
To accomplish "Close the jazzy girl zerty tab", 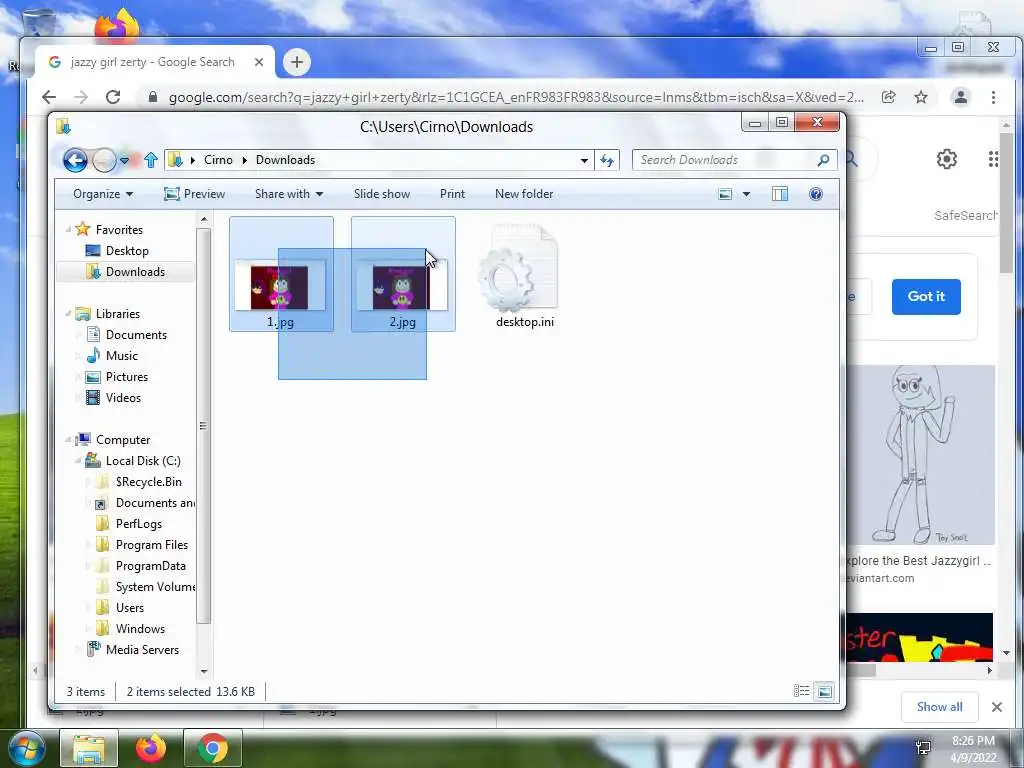I will 259,62.
